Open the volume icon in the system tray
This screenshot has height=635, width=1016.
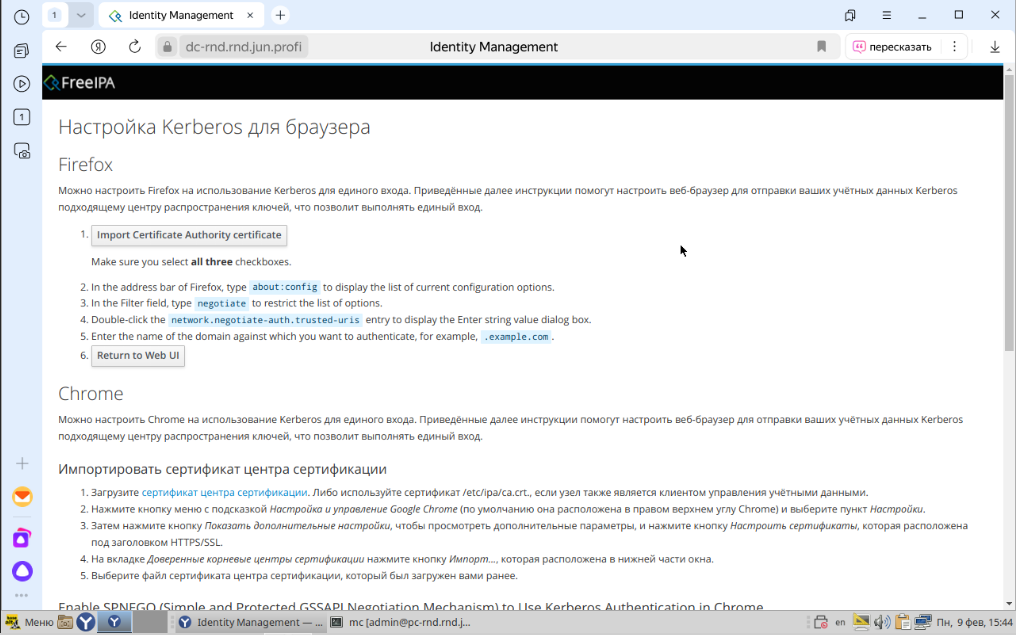tap(881, 621)
